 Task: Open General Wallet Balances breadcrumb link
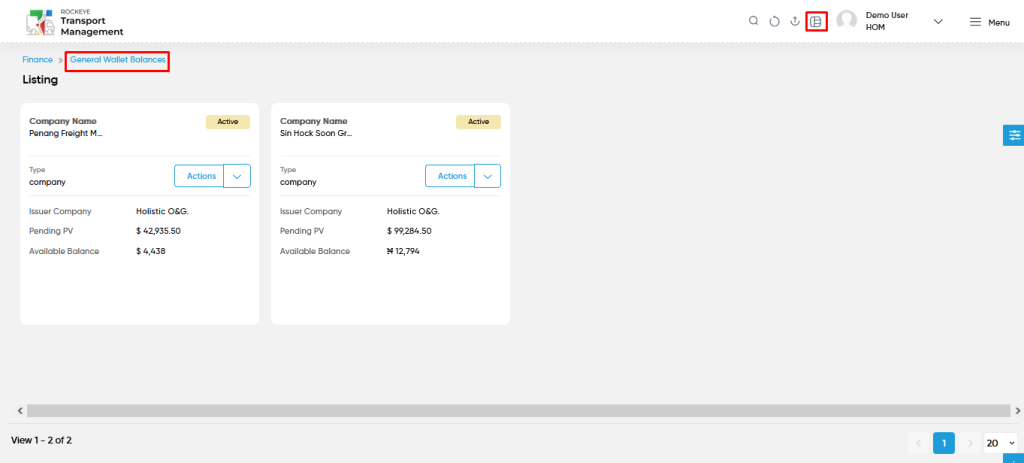(x=118, y=59)
